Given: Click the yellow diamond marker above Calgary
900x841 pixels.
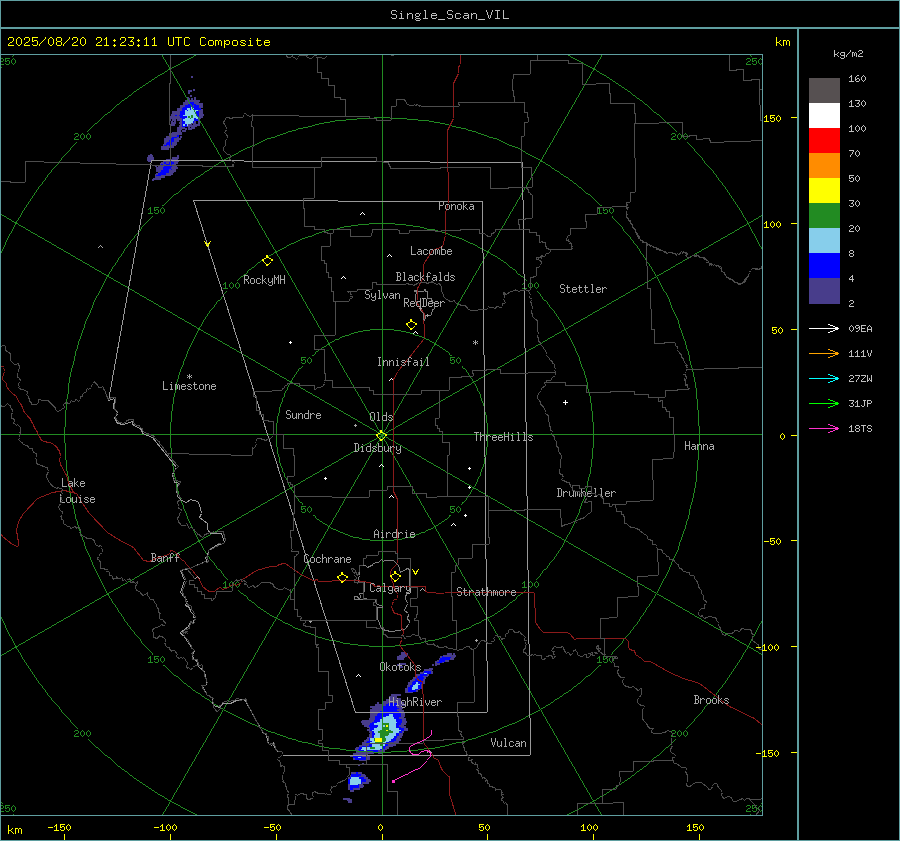Looking at the screenshot, I should pos(395,576).
